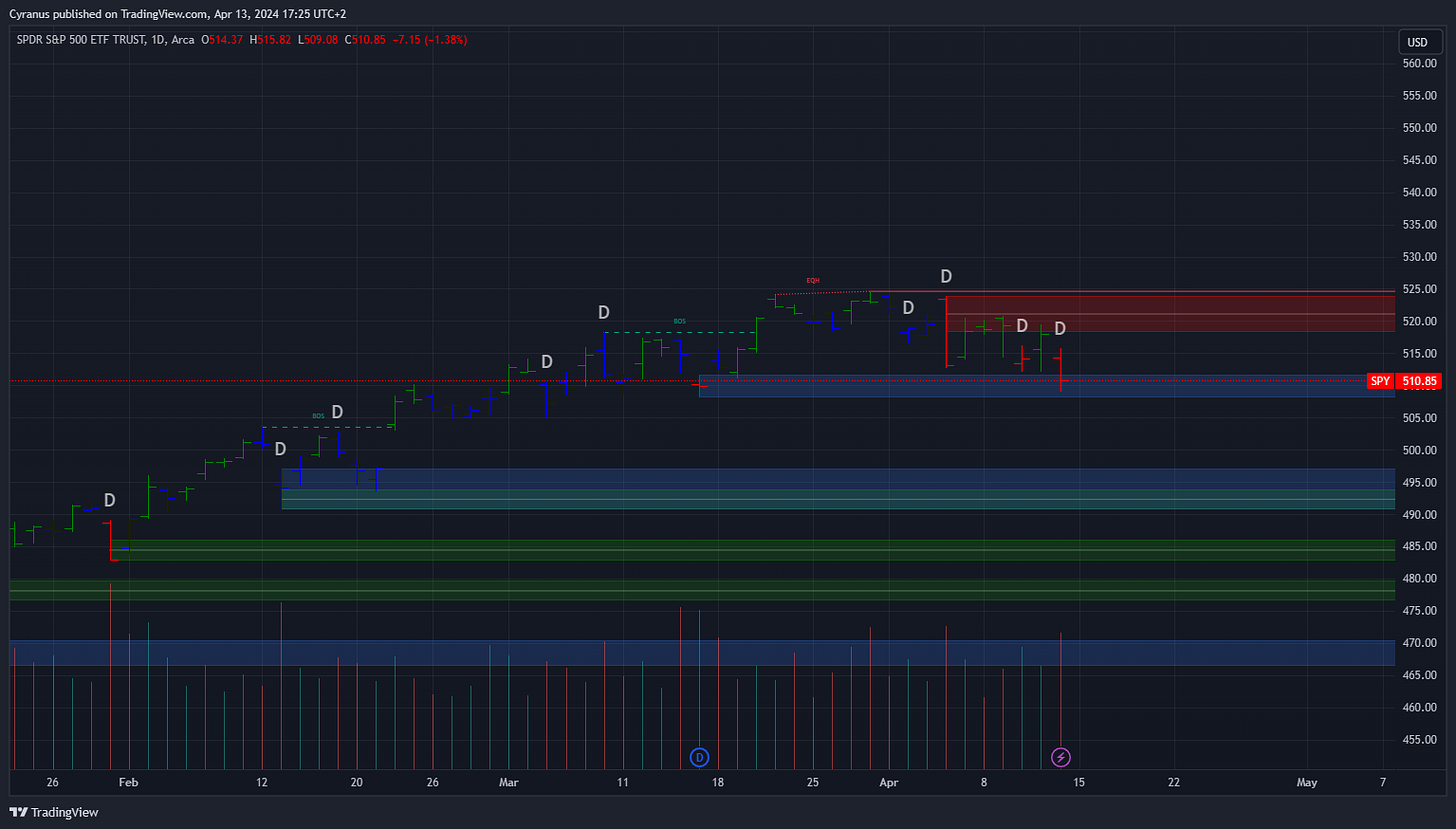The height and width of the screenshot is (829, 1456).
Task: Click the 460.00 price axis label
Action: (x=1420, y=707)
